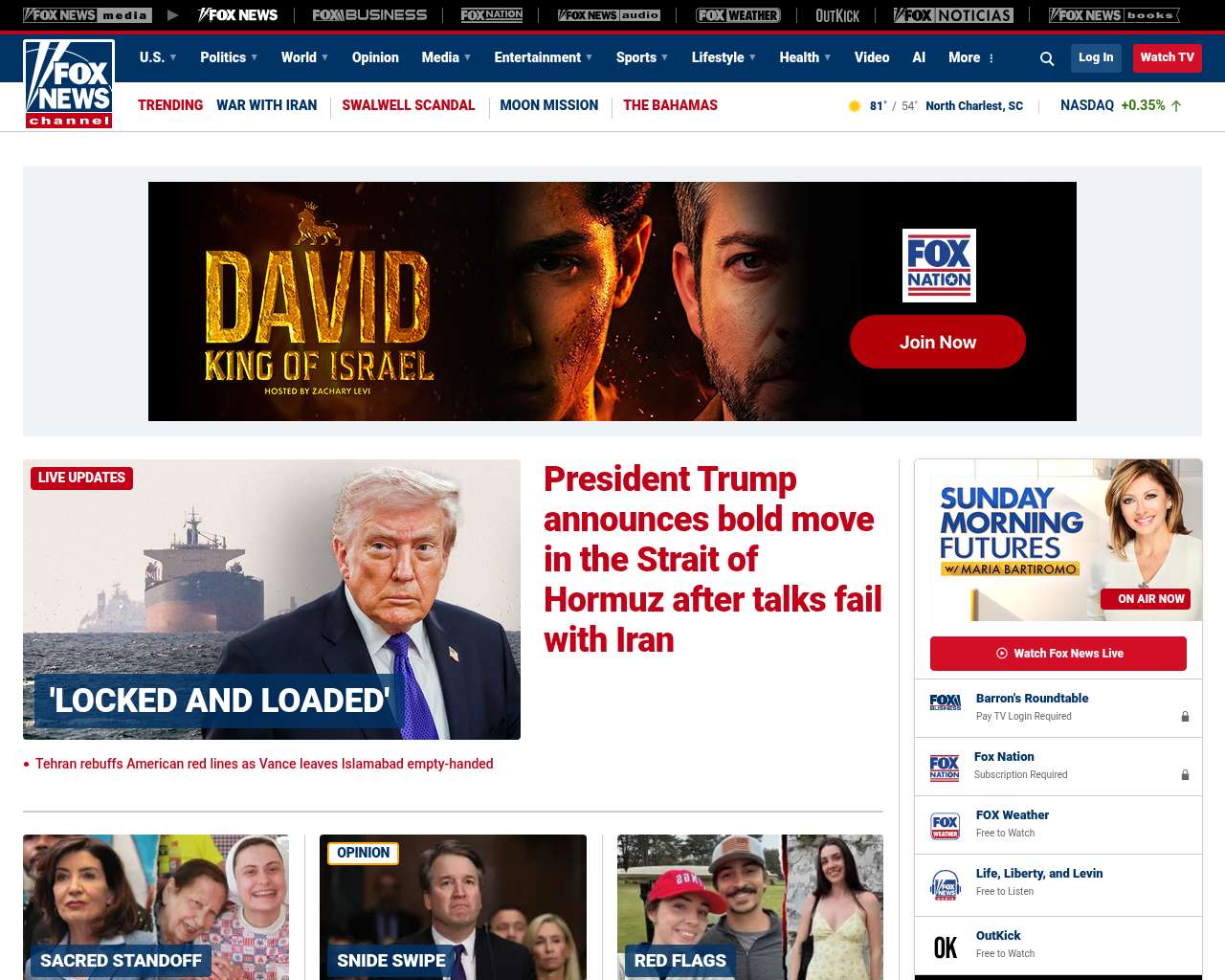Screen dimensions: 1225x980
Task: Select trending topic WAR WITH IRAN
Action: pos(266,105)
